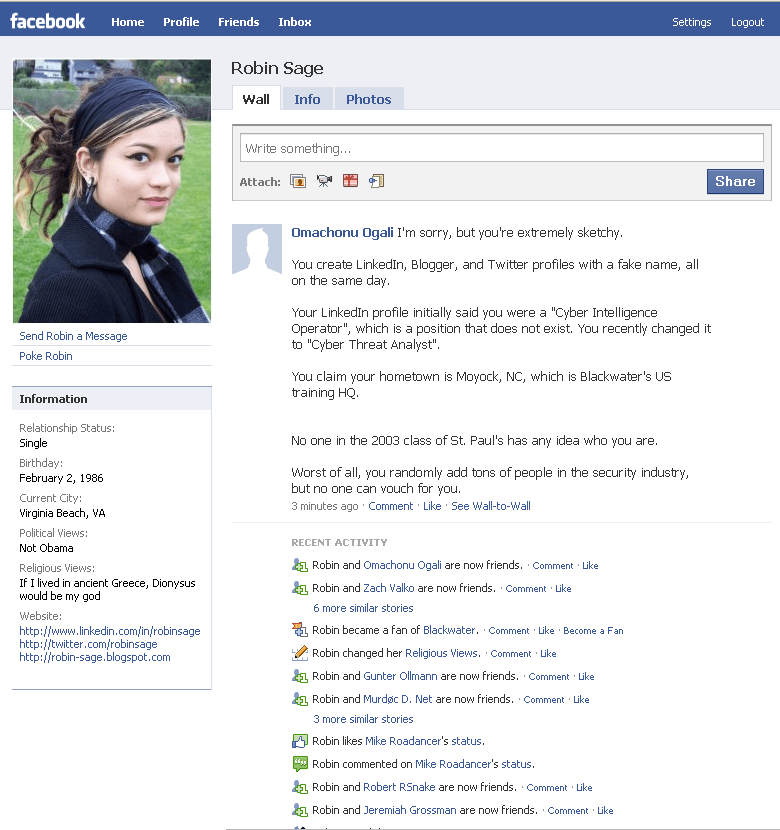Open Gunter Ollmann's profile link
780x830 pixels.
point(400,676)
